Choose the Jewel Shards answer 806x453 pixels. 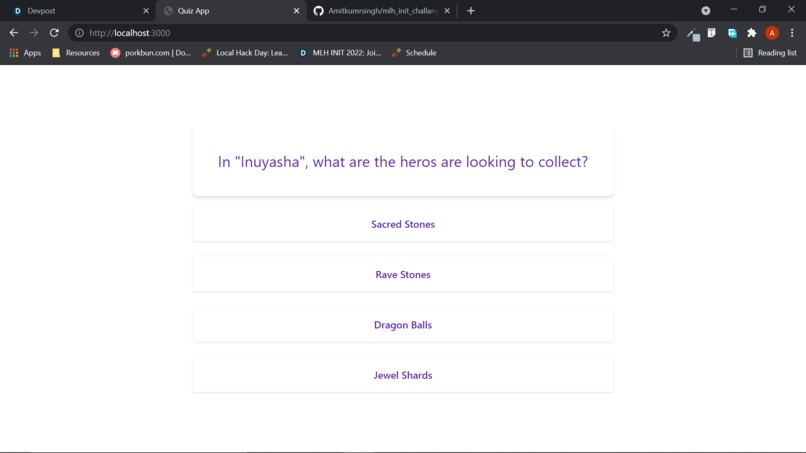403,375
